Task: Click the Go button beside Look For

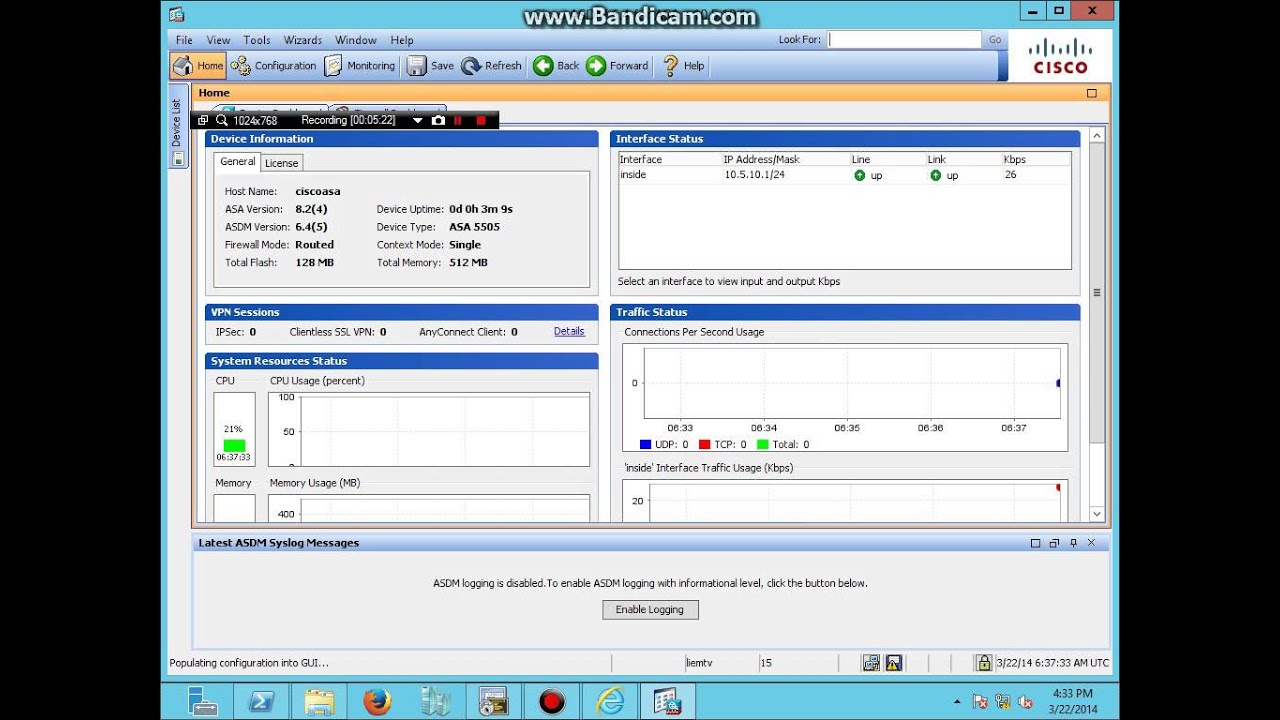Action: pyautogui.click(x=995, y=40)
